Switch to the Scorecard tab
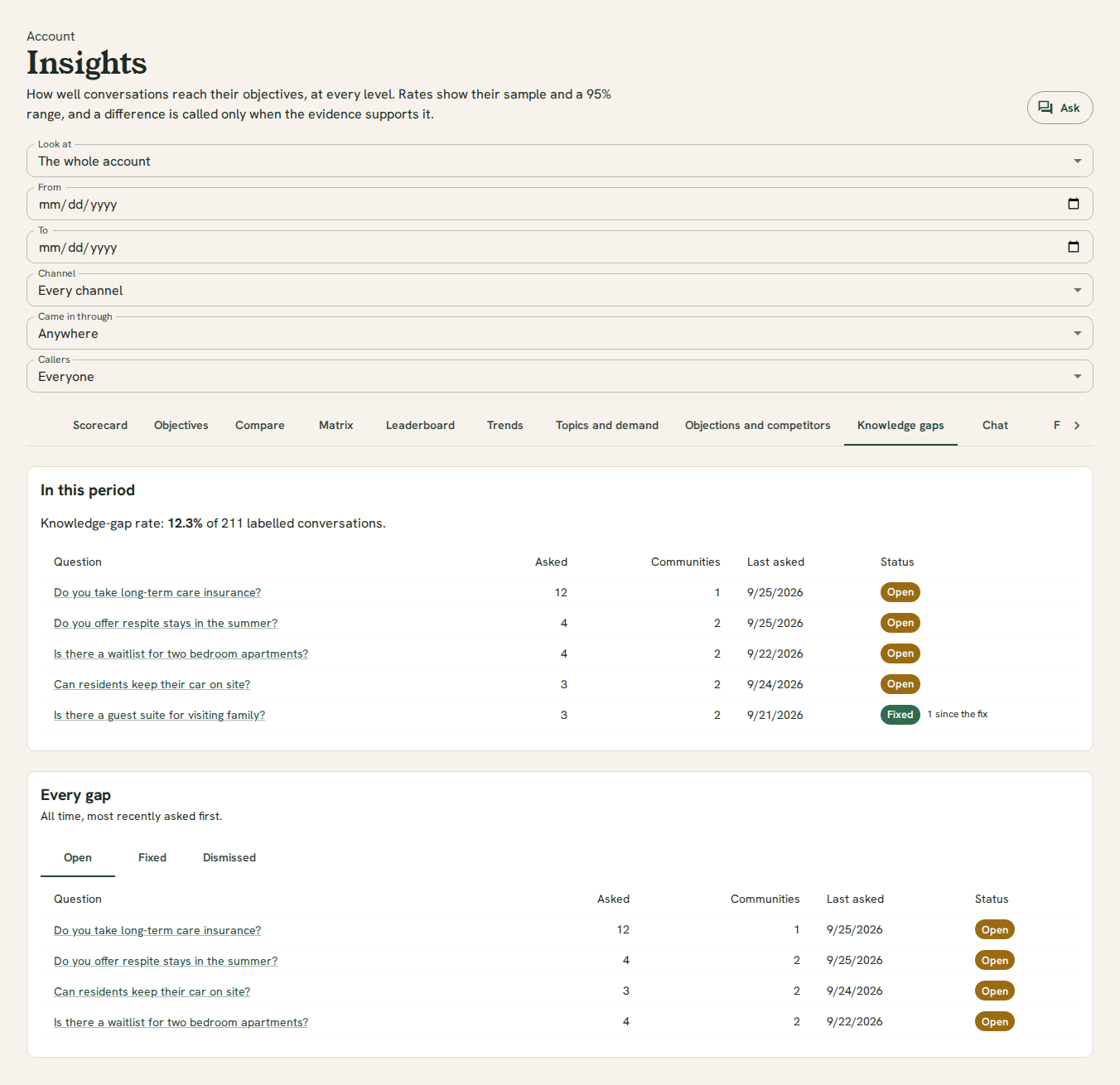The height and width of the screenshot is (1085, 1120). 100,425
